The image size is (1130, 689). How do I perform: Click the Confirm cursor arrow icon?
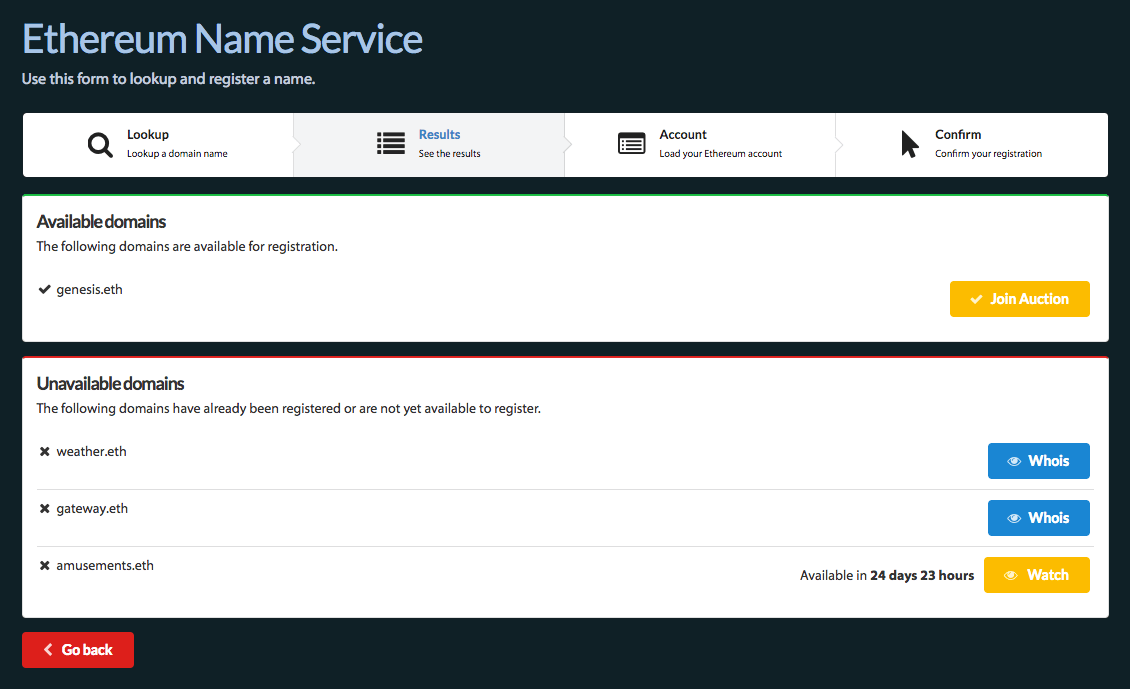click(909, 144)
